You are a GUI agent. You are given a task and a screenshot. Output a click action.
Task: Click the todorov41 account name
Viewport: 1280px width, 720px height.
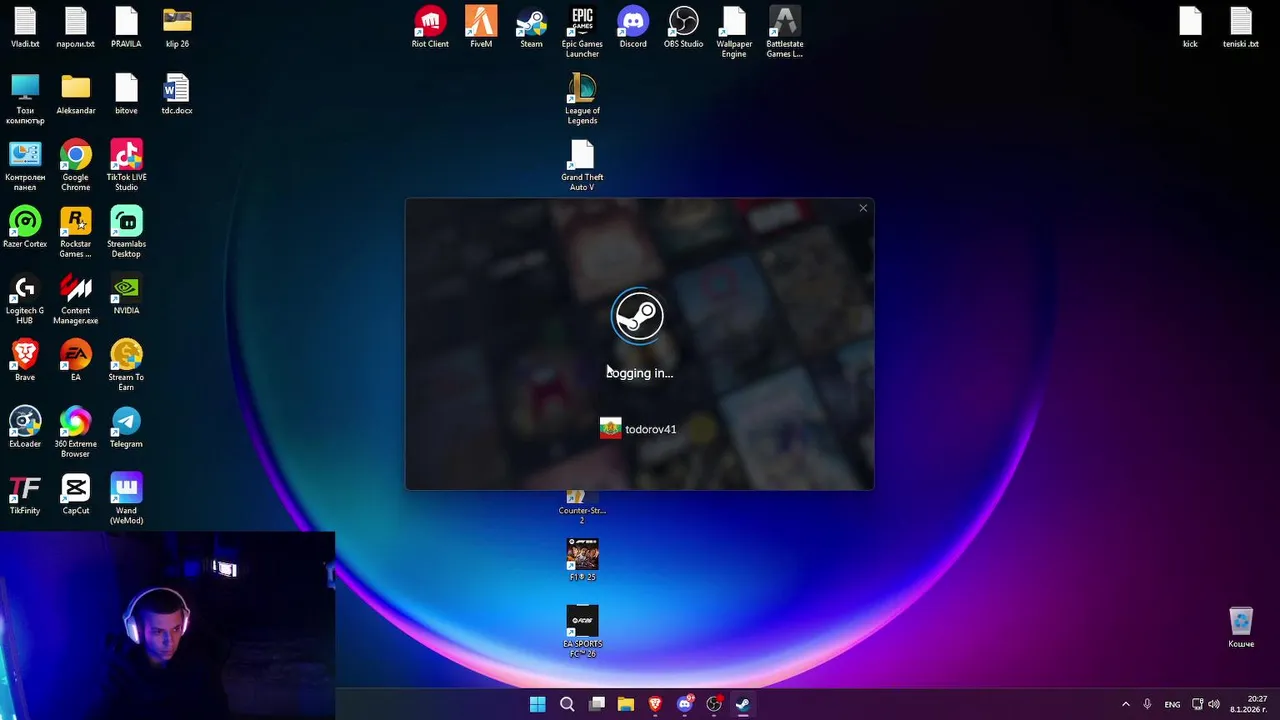651,429
